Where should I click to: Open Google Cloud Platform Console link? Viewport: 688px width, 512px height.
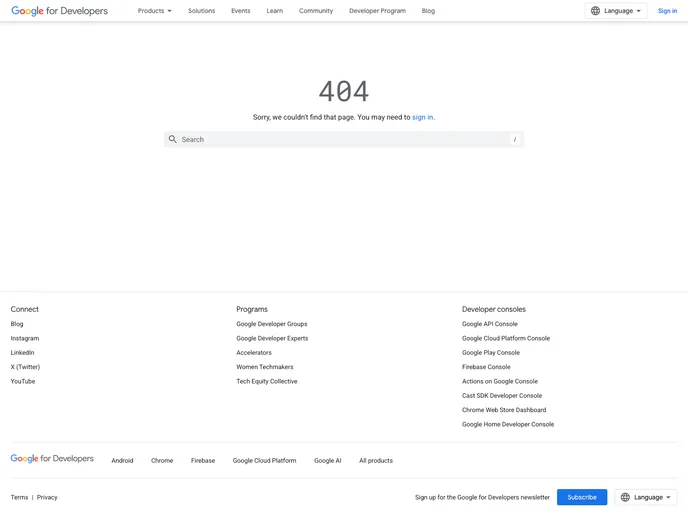pos(505,338)
